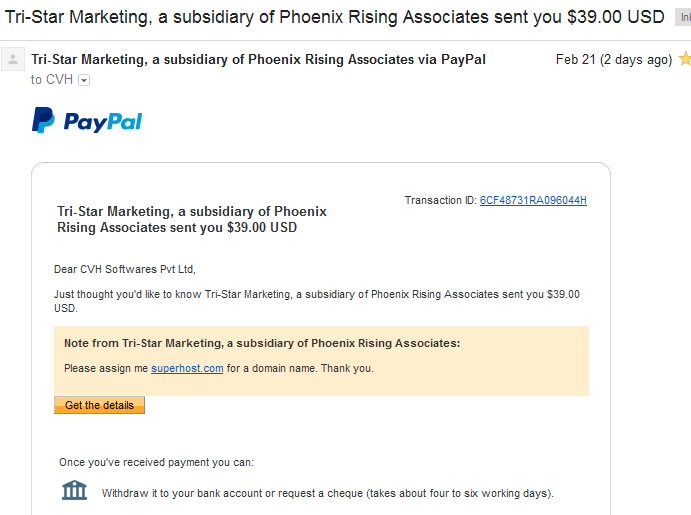This screenshot has width=691, height=515.
Task: Open the superhost.com link
Action: [187, 368]
